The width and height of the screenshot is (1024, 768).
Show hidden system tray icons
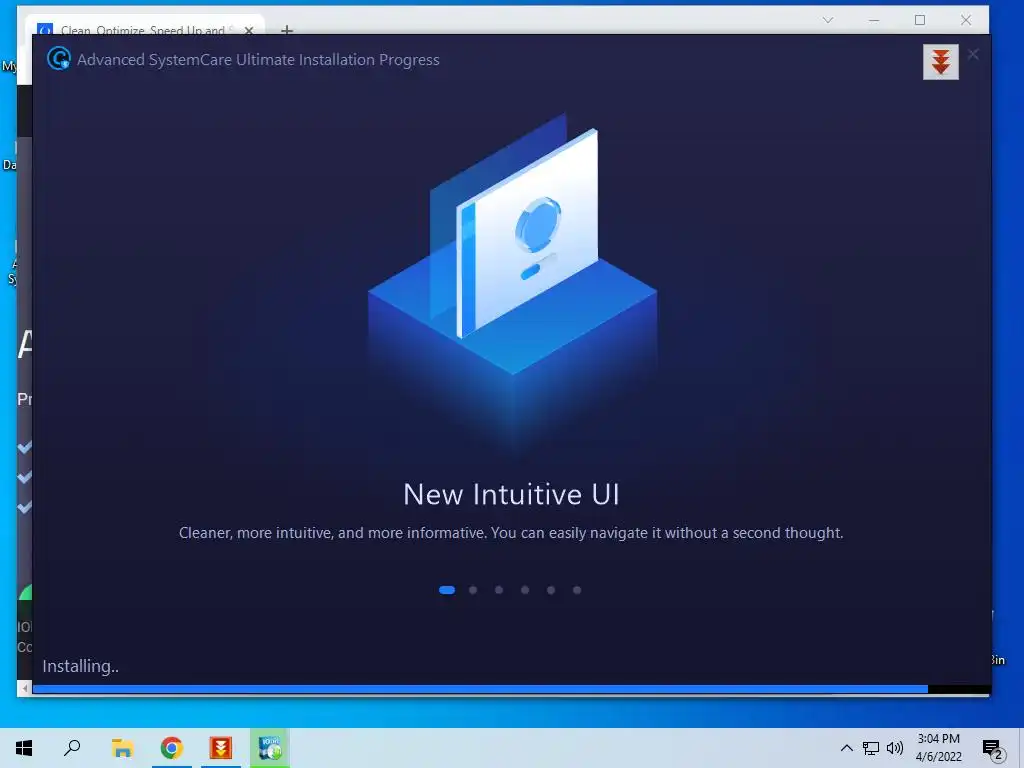pyautogui.click(x=846, y=748)
